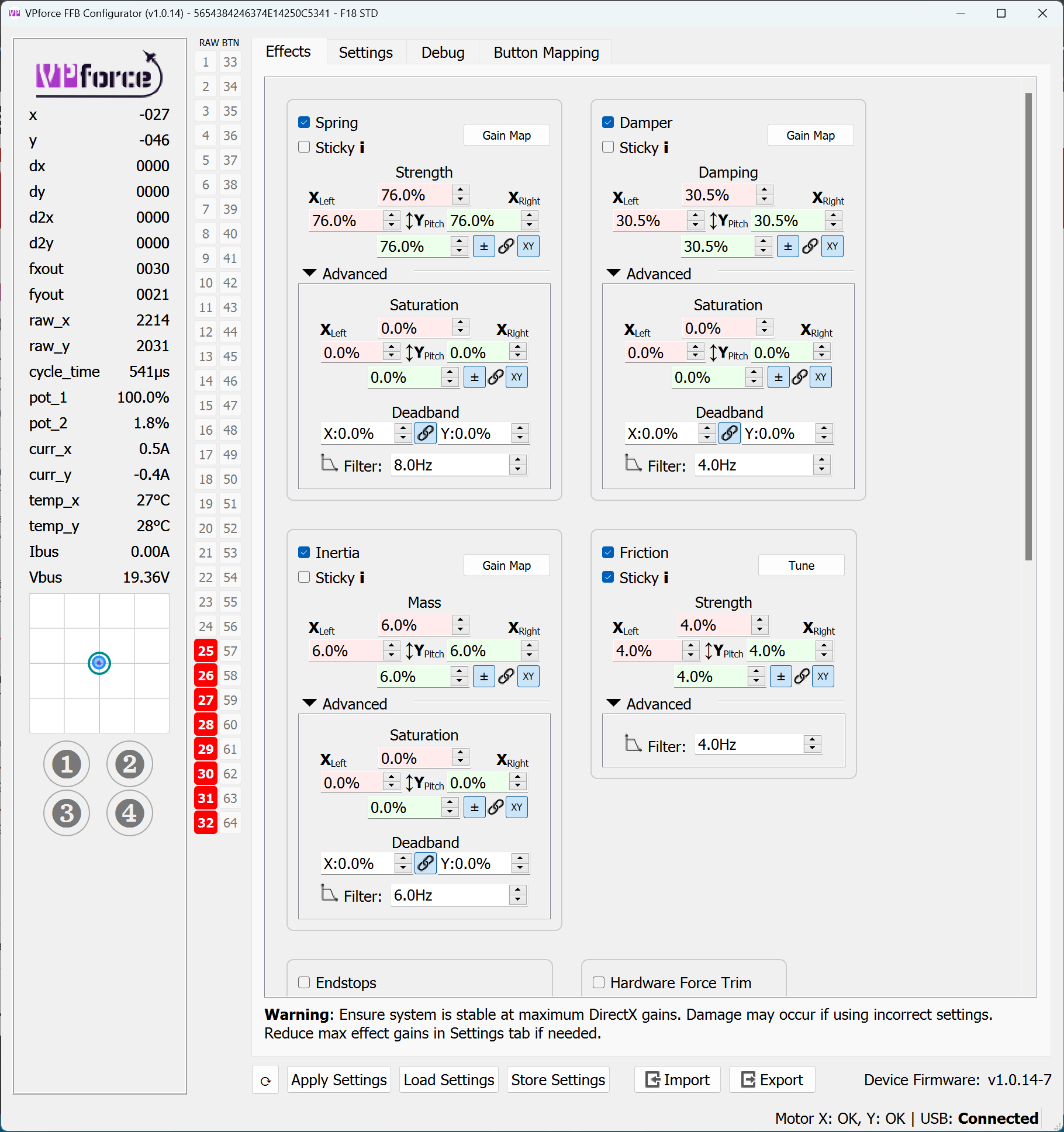Enable the Hardware Force Trim checkbox
The height and width of the screenshot is (1132, 1064).
(599, 982)
